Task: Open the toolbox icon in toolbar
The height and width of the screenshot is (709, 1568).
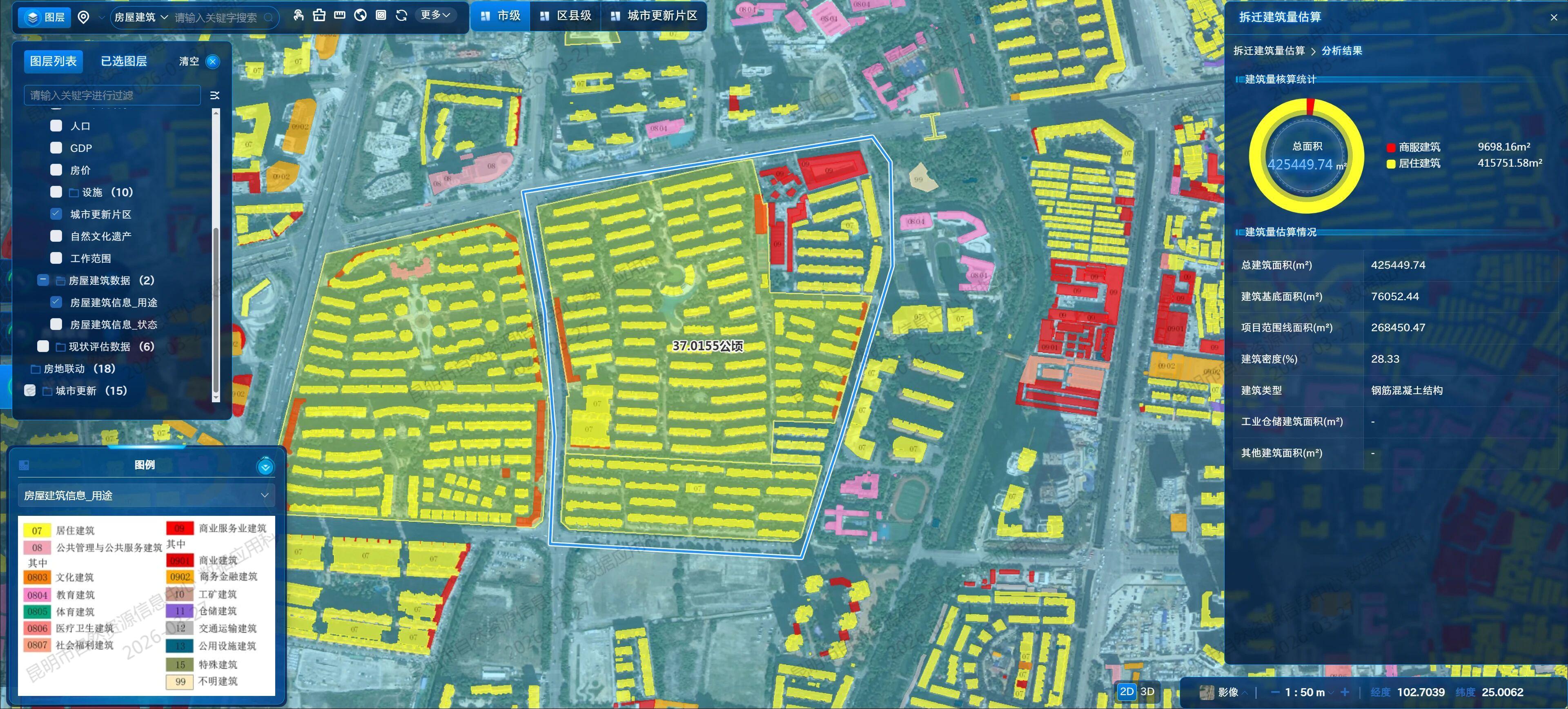Action: 319,16
